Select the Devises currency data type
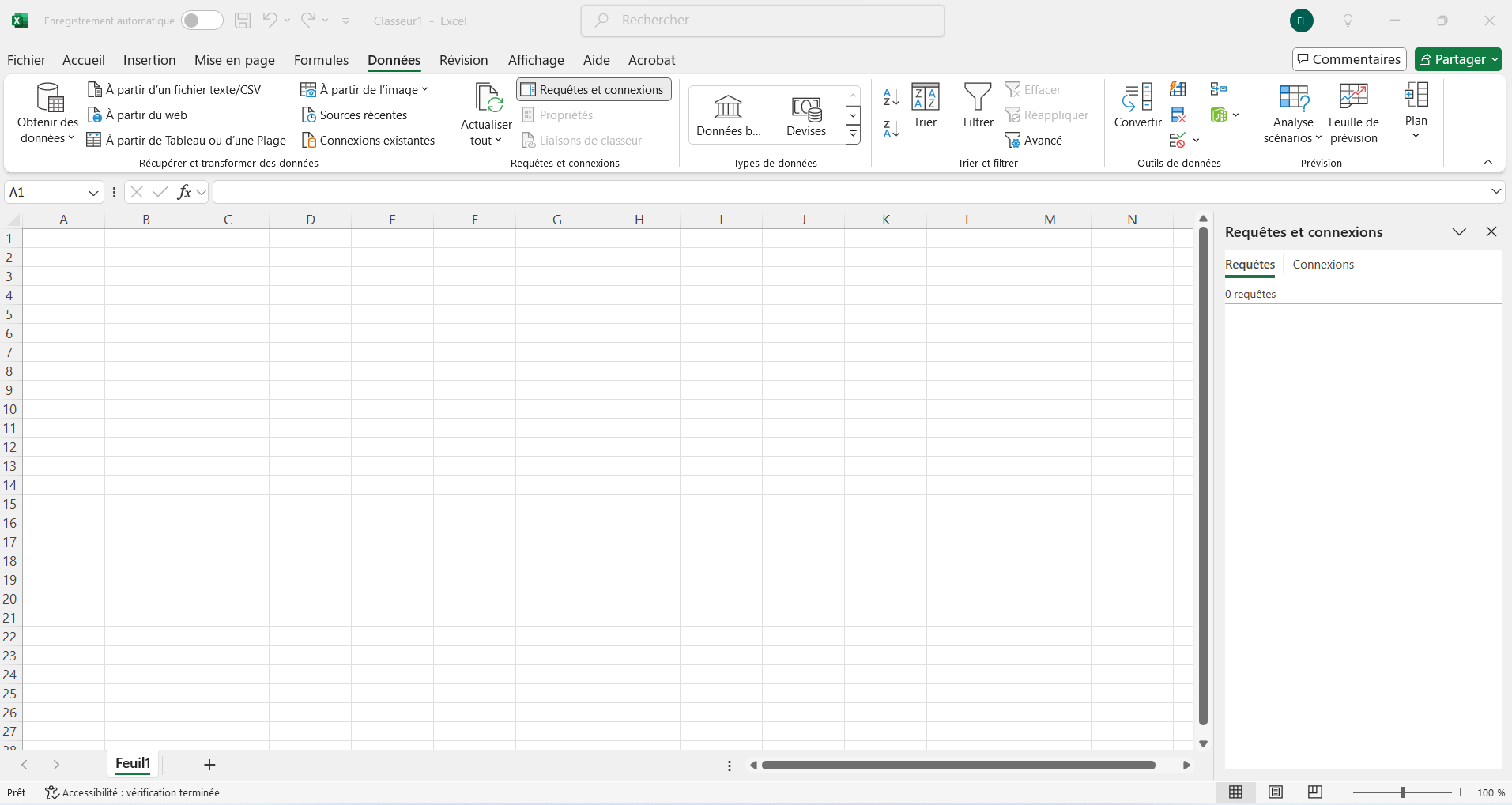This screenshot has height=805, width=1512. pyautogui.click(x=806, y=115)
